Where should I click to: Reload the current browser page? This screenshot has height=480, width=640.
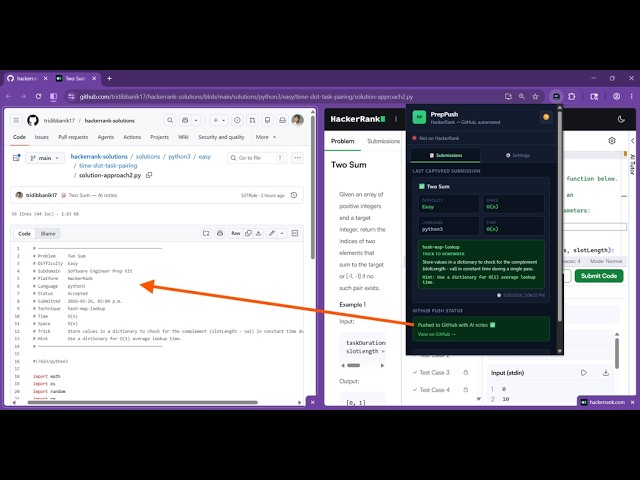[x=38, y=97]
